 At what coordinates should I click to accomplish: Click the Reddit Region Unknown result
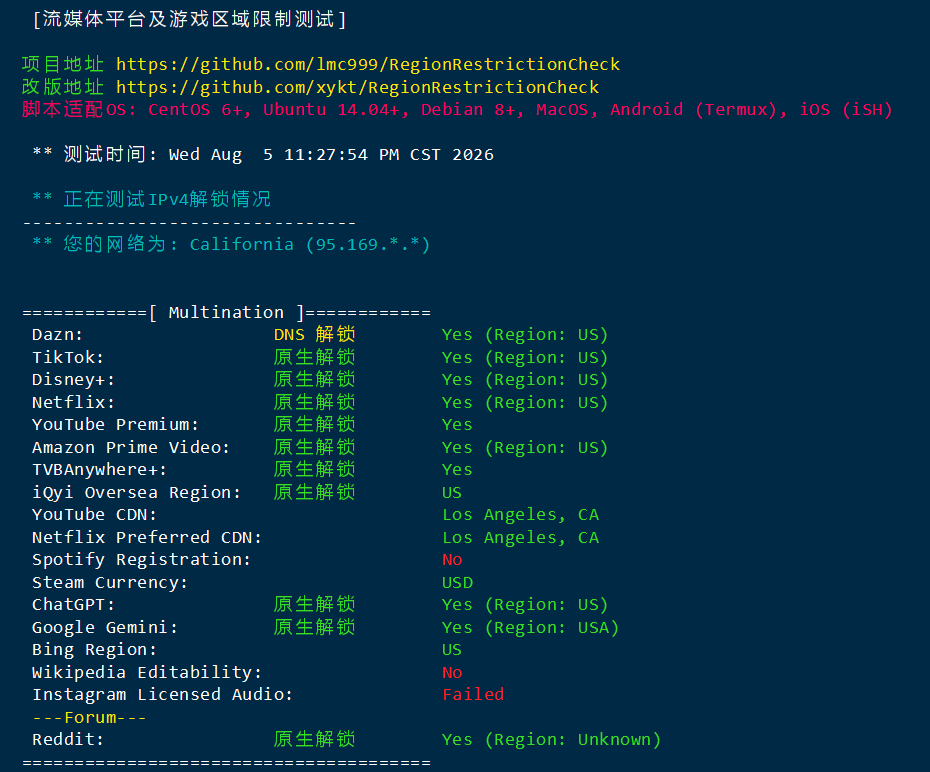tap(551, 739)
